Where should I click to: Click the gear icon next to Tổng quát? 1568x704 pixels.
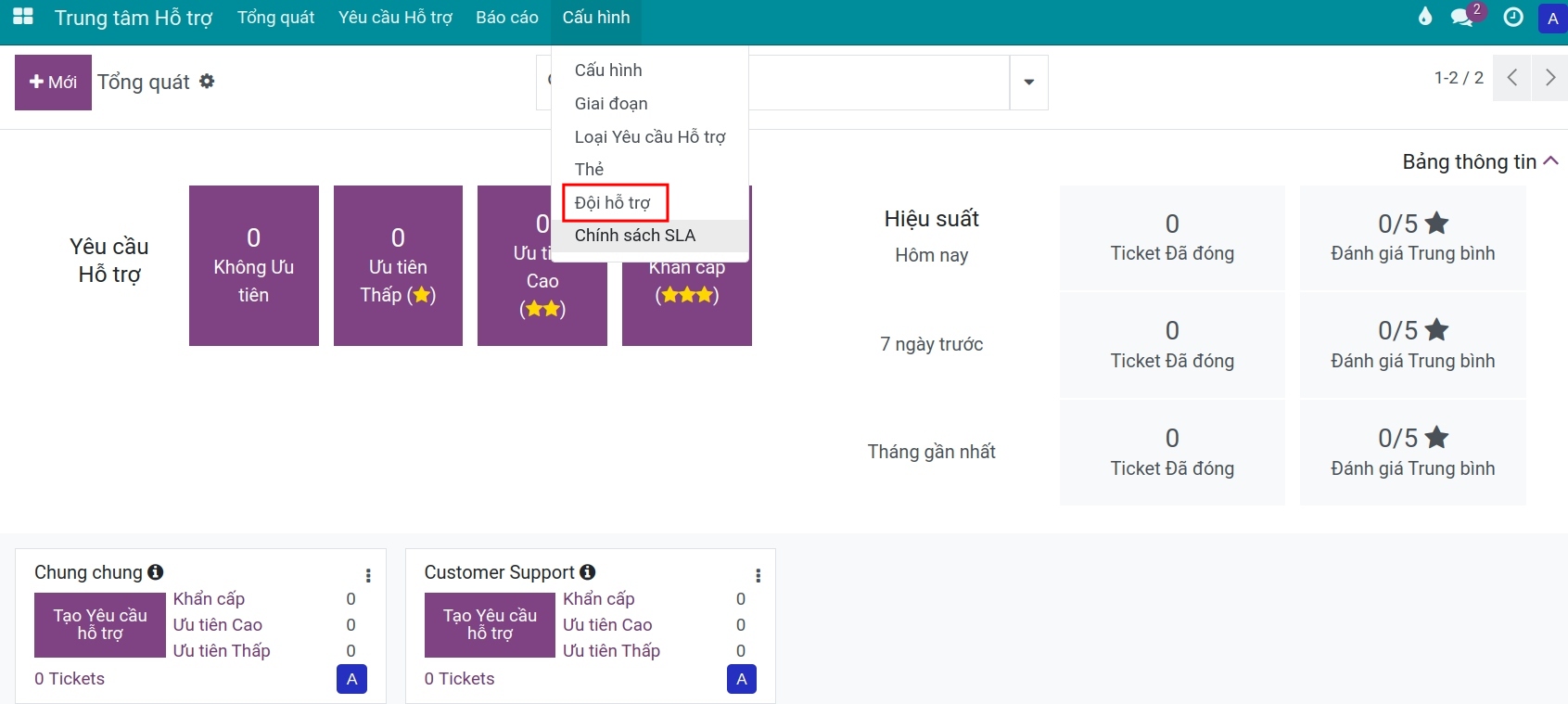[207, 82]
